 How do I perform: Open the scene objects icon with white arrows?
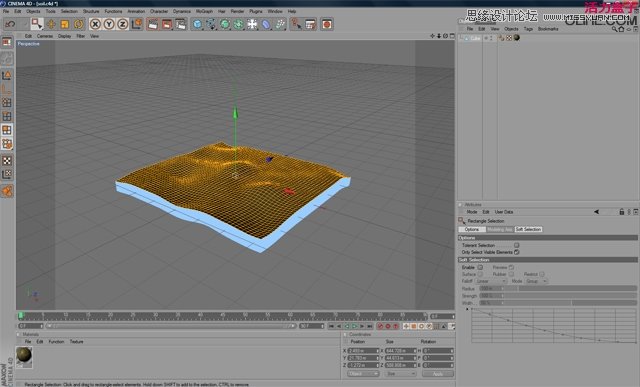coord(252,24)
